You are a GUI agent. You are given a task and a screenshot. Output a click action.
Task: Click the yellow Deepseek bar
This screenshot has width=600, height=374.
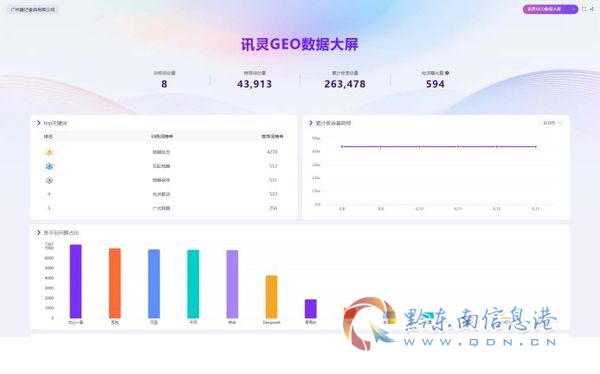[271, 297]
